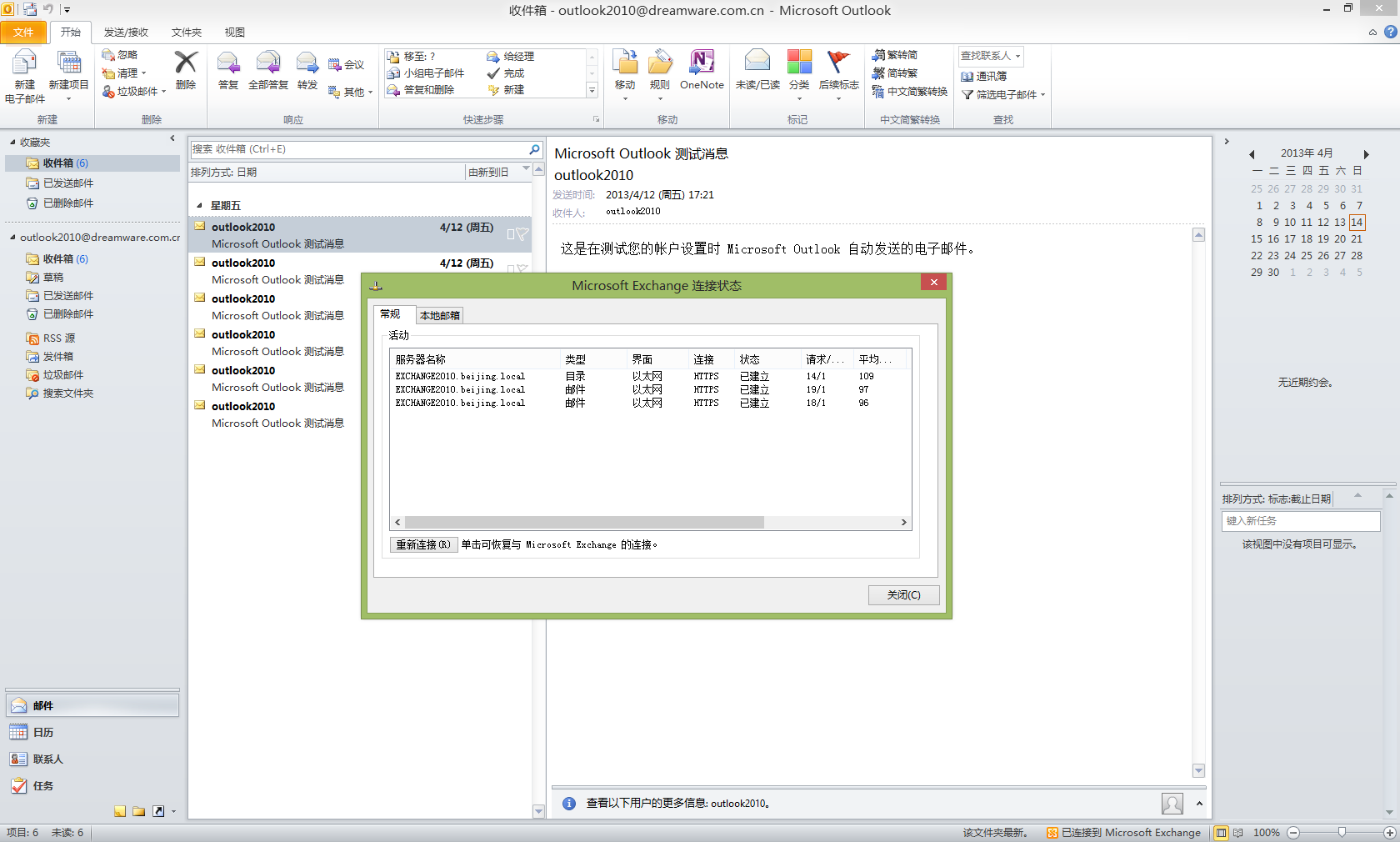
Task: Expand the Quick Steps gallery
Action: pyautogui.click(x=592, y=91)
